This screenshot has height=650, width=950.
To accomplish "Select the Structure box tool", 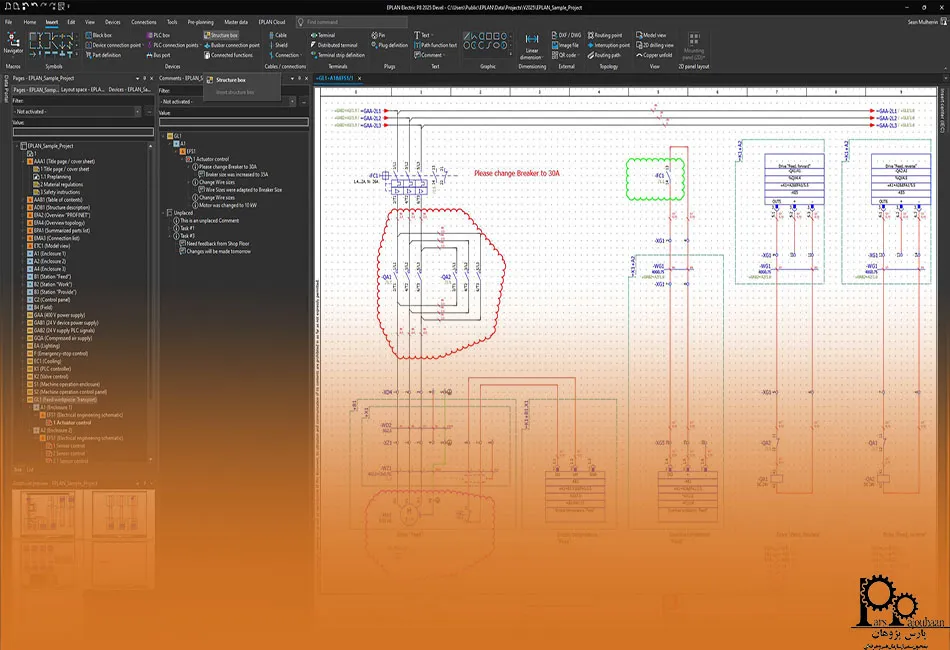I will click(220, 35).
